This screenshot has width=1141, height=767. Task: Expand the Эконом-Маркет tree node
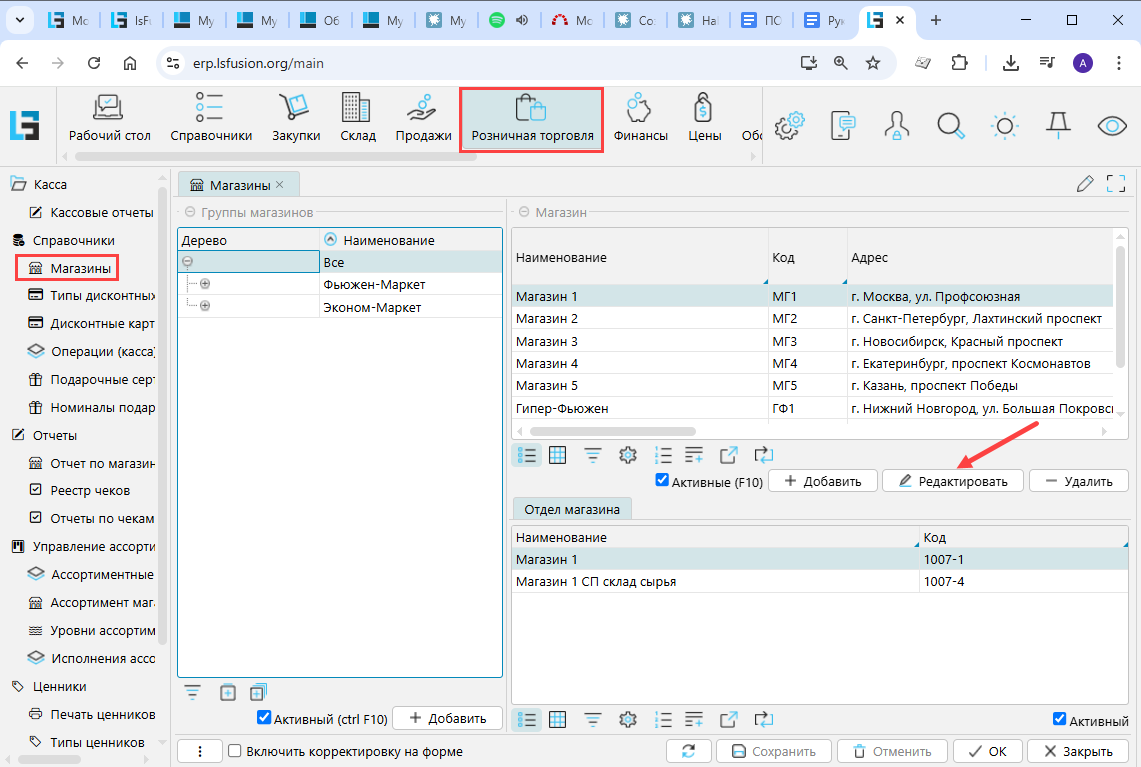[205, 306]
